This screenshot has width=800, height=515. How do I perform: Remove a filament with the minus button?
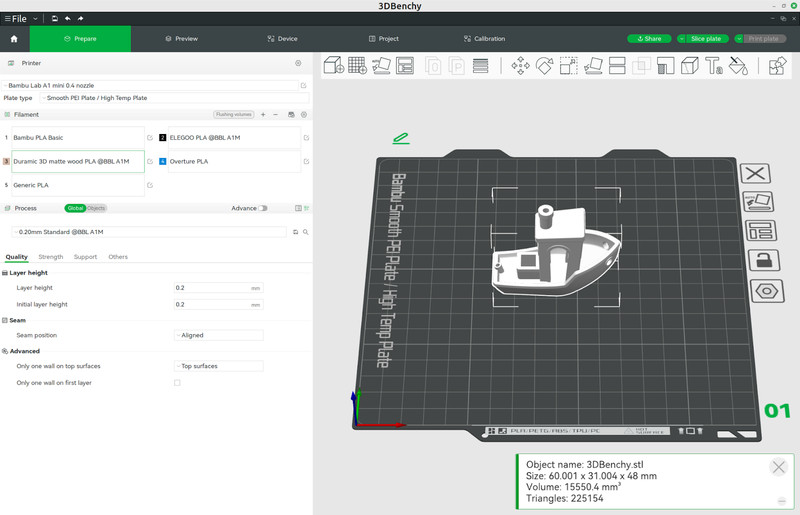point(276,115)
